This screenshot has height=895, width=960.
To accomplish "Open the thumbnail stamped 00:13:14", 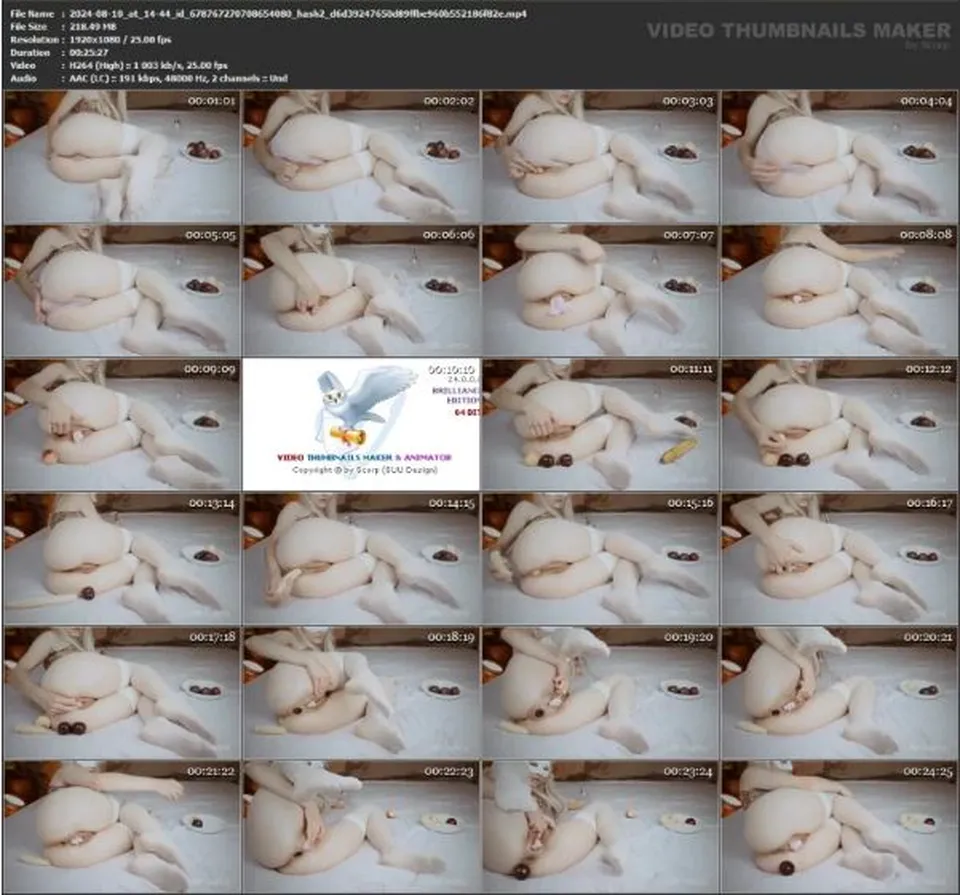I will click(122, 559).
